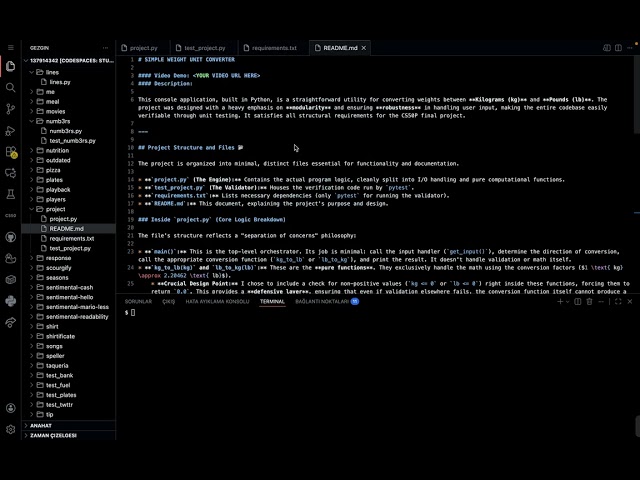Open the Search view

tap(11, 87)
